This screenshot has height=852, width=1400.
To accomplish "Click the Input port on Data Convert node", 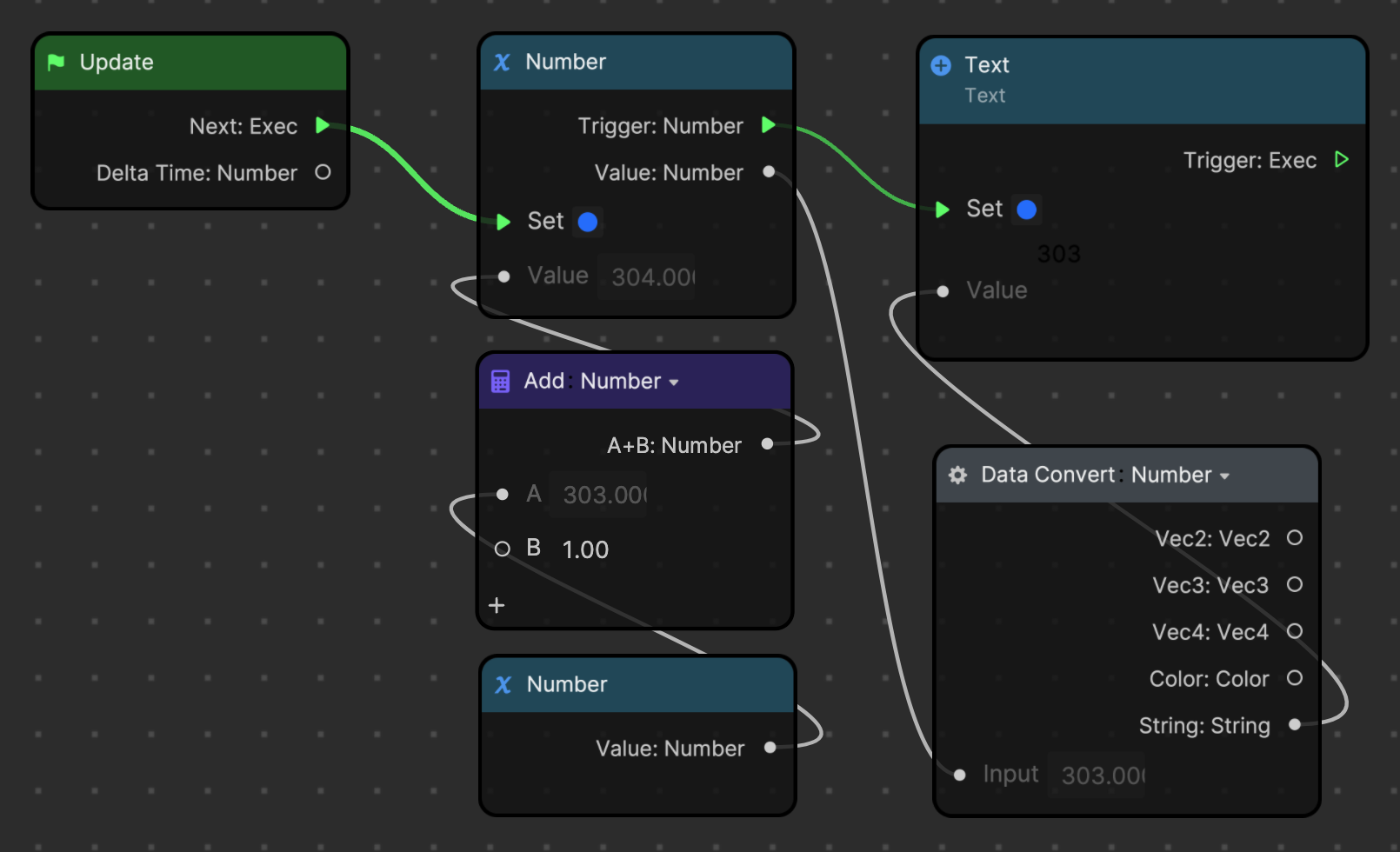I will 959,775.
